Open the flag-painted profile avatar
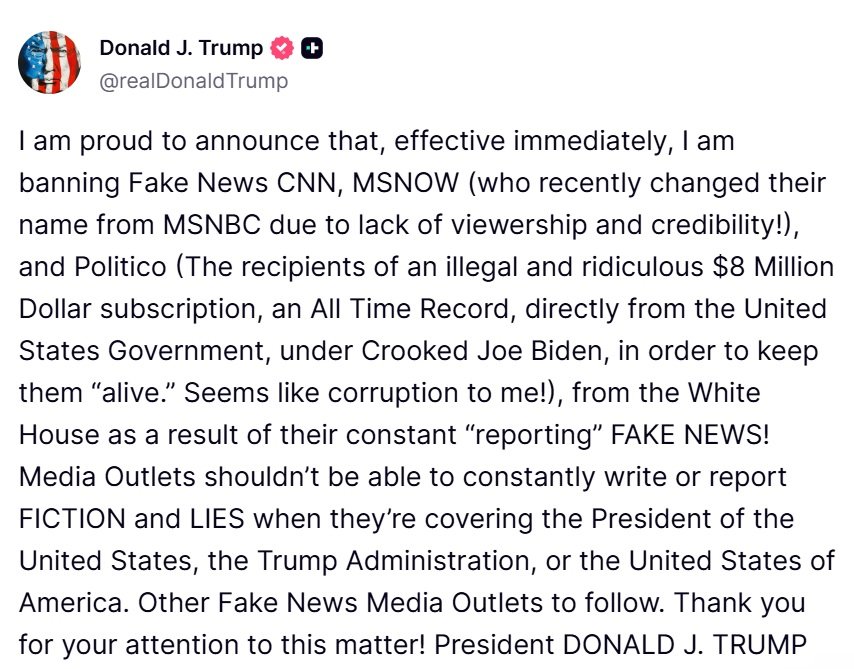The width and height of the screenshot is (854, 669). (x=50, y=62)
